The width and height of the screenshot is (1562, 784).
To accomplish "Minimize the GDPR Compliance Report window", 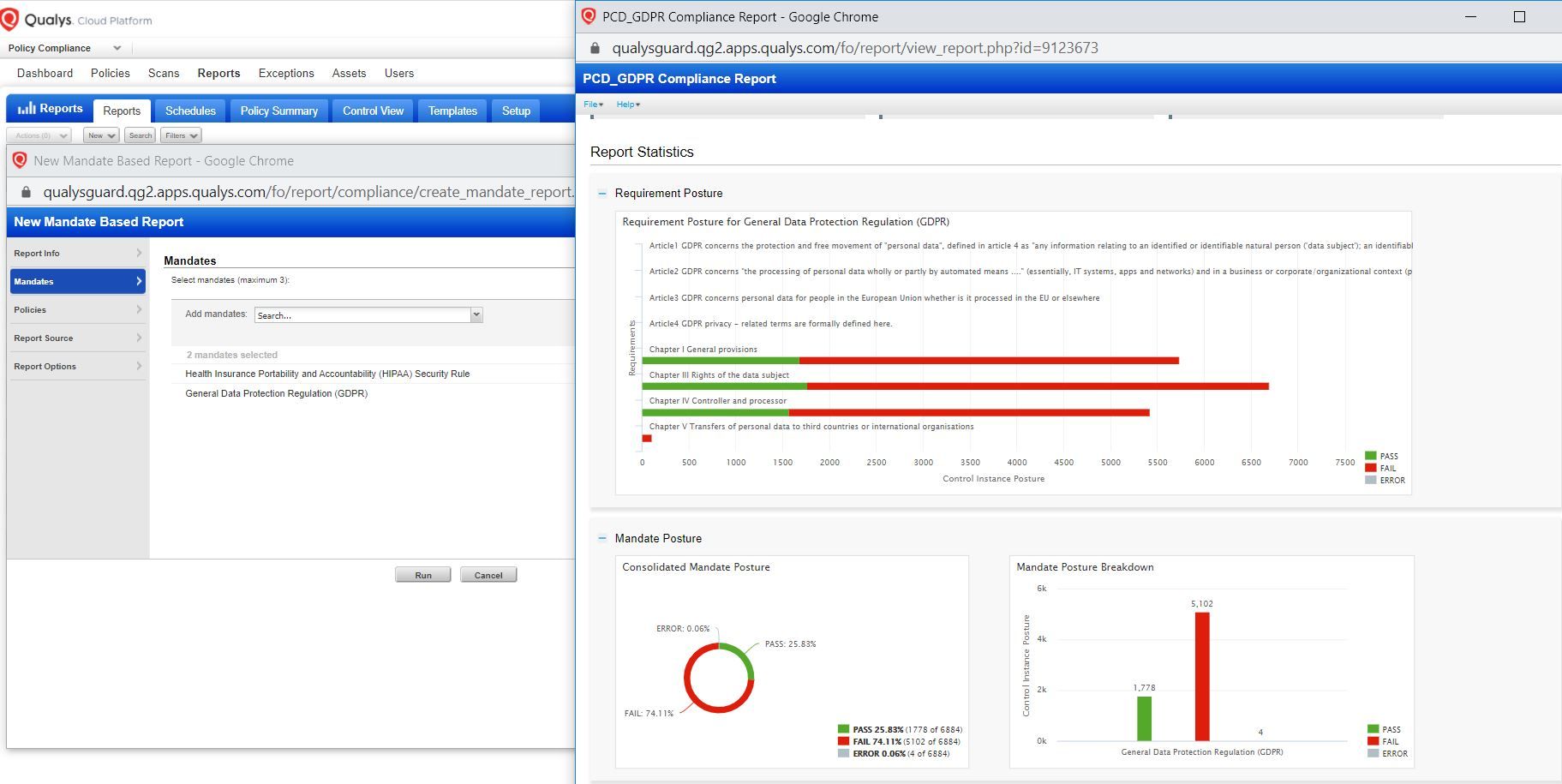I will click(1471, 16).
